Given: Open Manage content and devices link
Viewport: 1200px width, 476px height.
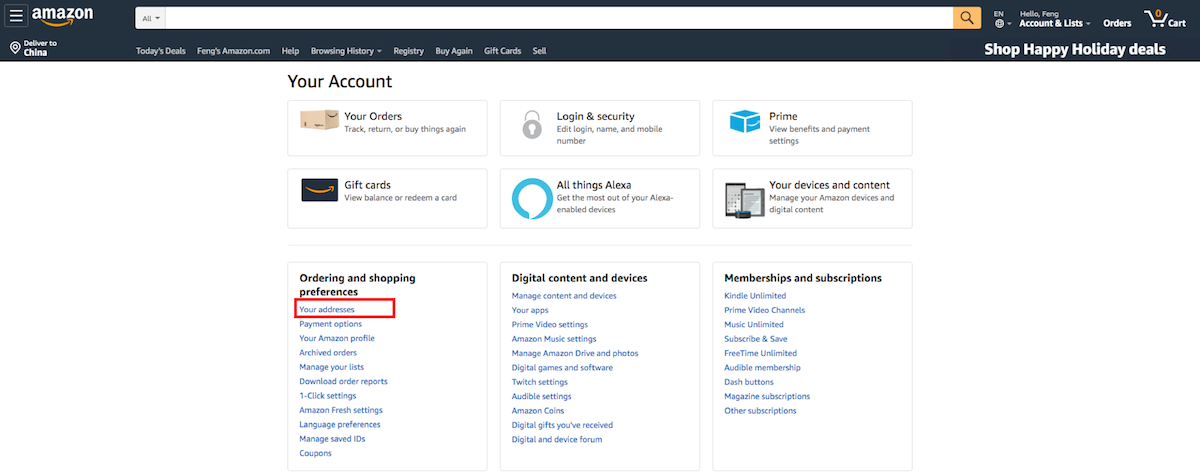Looking at the screenshot, I should [564, 296].
